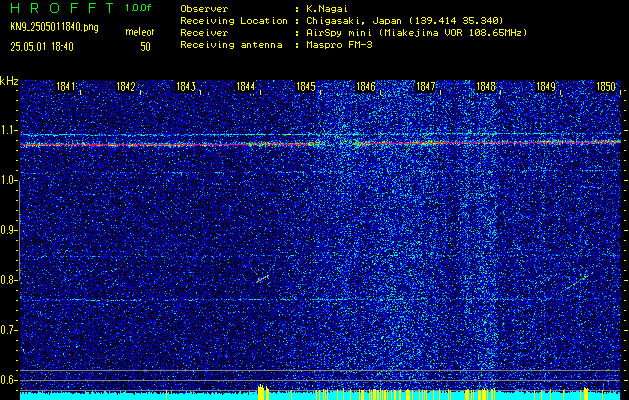Click the 1.1 kHz axis label
629x400 pixels.
(x=8, y=130)
